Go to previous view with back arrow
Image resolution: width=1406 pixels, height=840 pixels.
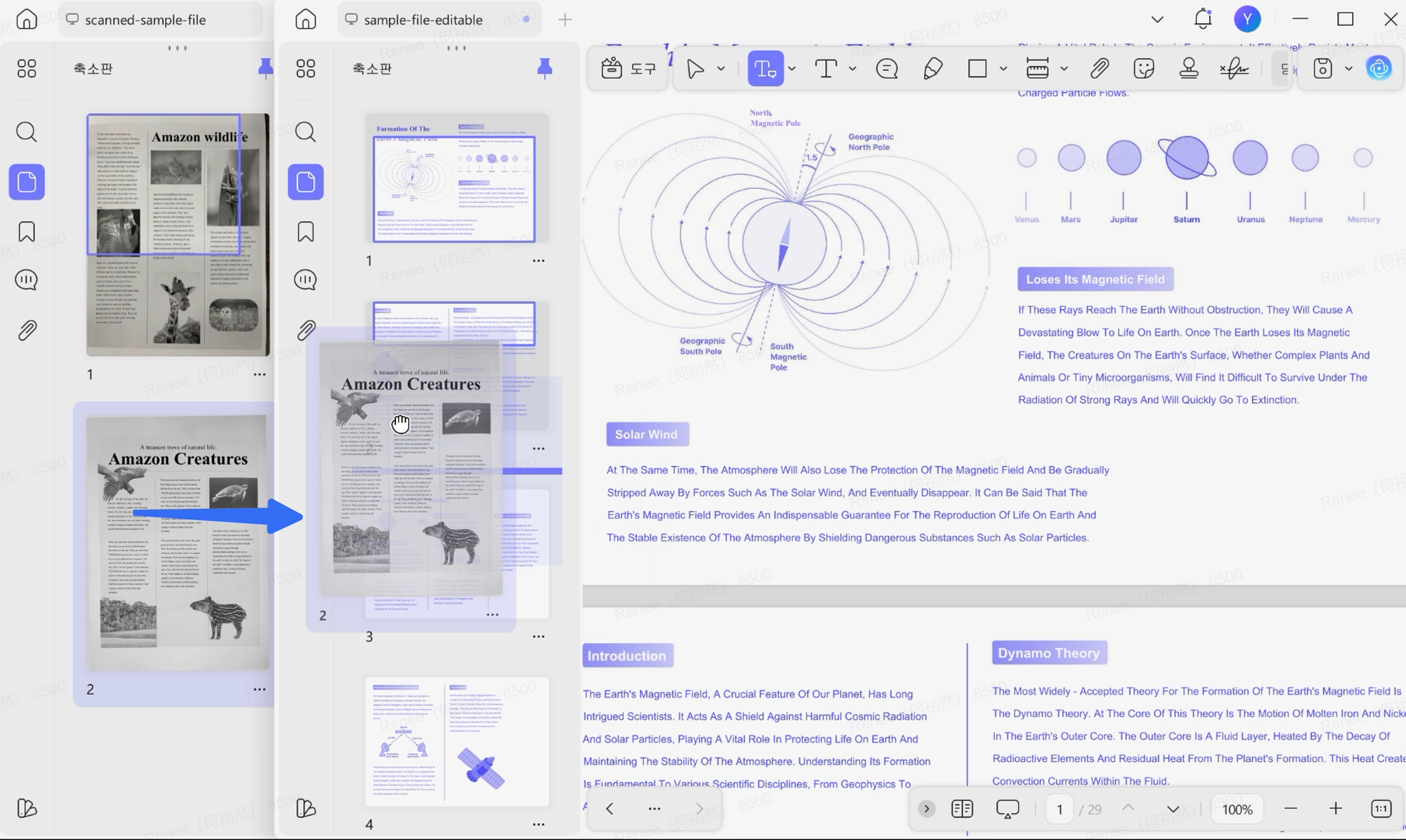point(609,808)
